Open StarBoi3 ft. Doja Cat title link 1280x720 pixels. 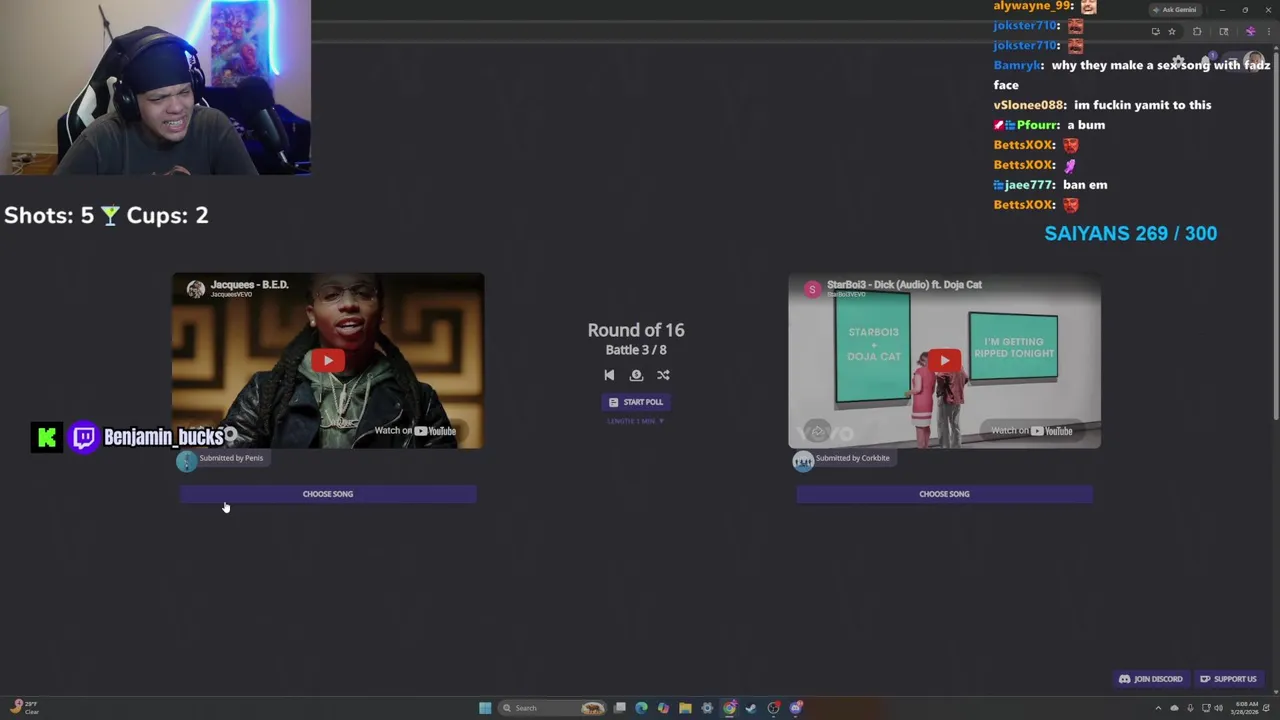tap(904, 285)
